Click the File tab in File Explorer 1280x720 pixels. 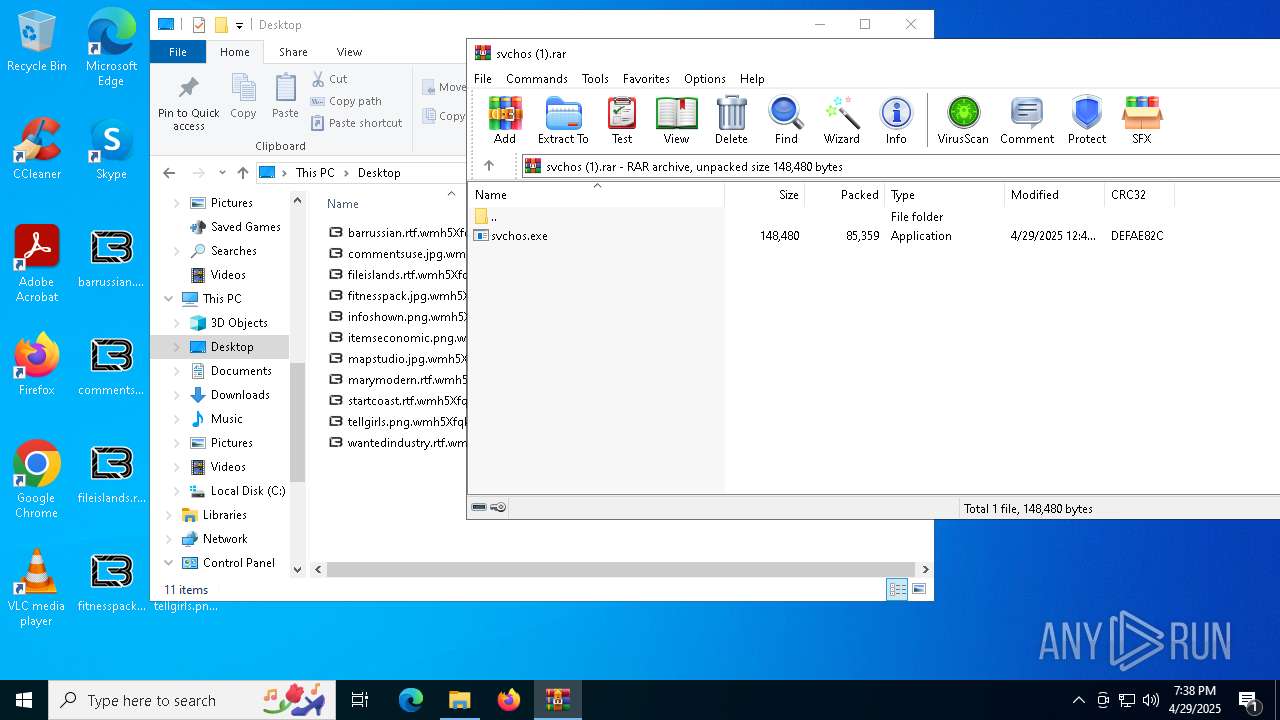coord(177,52)
